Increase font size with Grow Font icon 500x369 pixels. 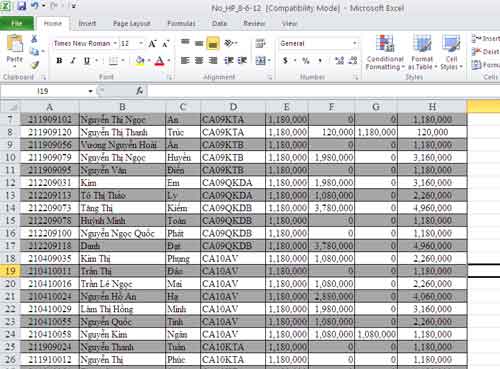[x=152, y=44]
